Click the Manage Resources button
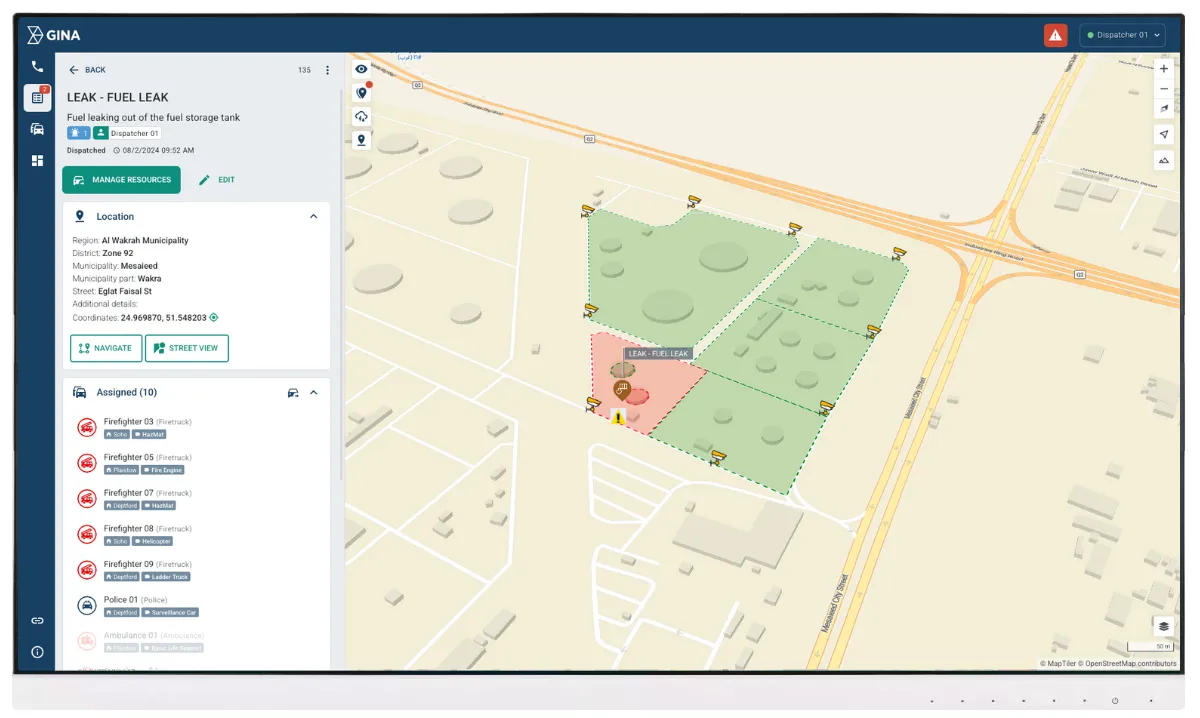This screenshot has width=1200, height=718. pyautogui.click(x=121, y=180)
